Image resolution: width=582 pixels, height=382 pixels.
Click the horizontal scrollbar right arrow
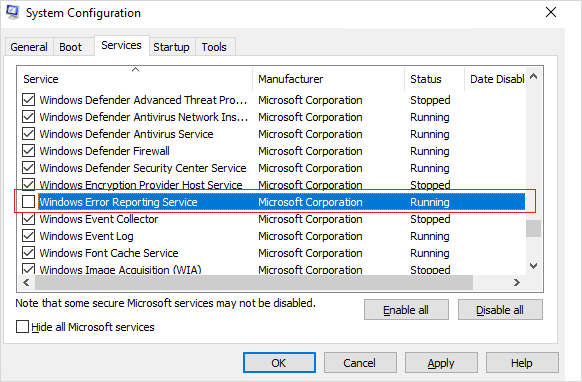point(516,283)
